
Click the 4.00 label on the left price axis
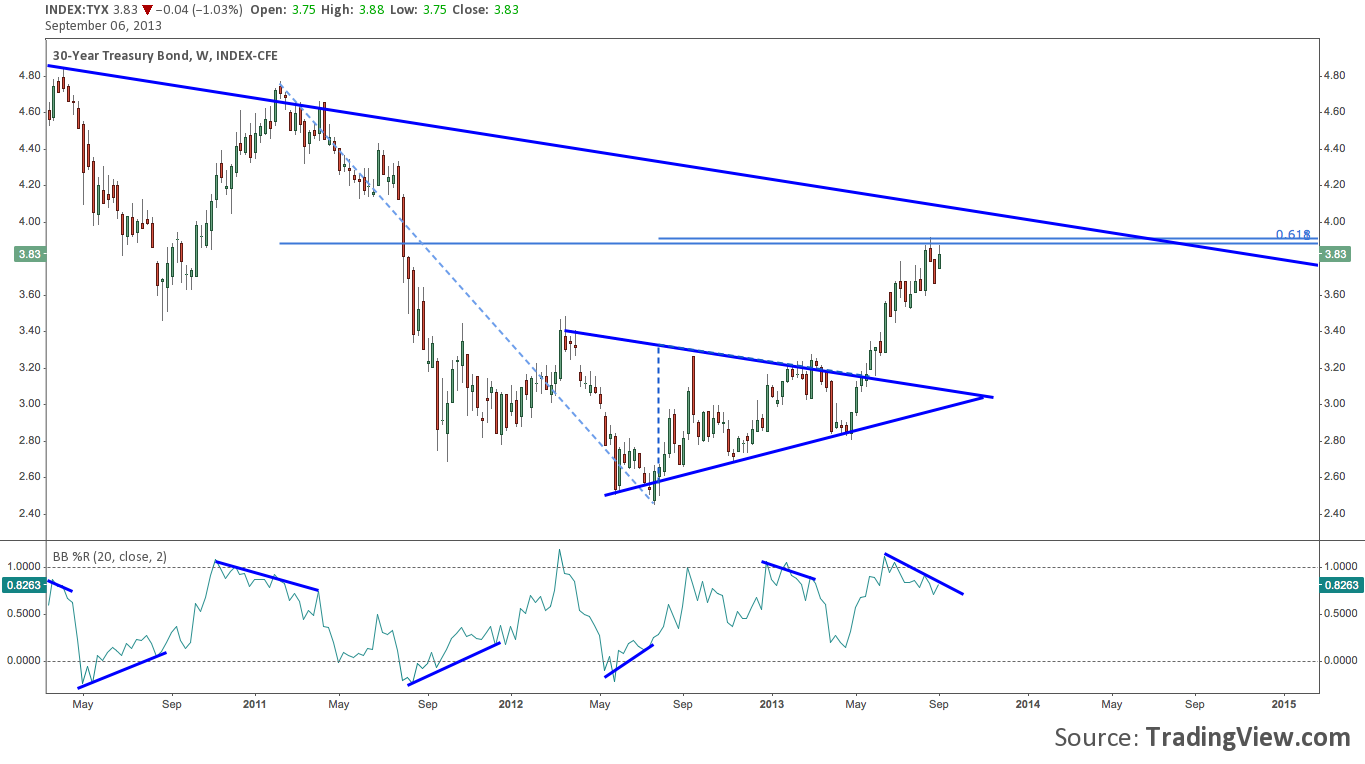pos(28,222)
